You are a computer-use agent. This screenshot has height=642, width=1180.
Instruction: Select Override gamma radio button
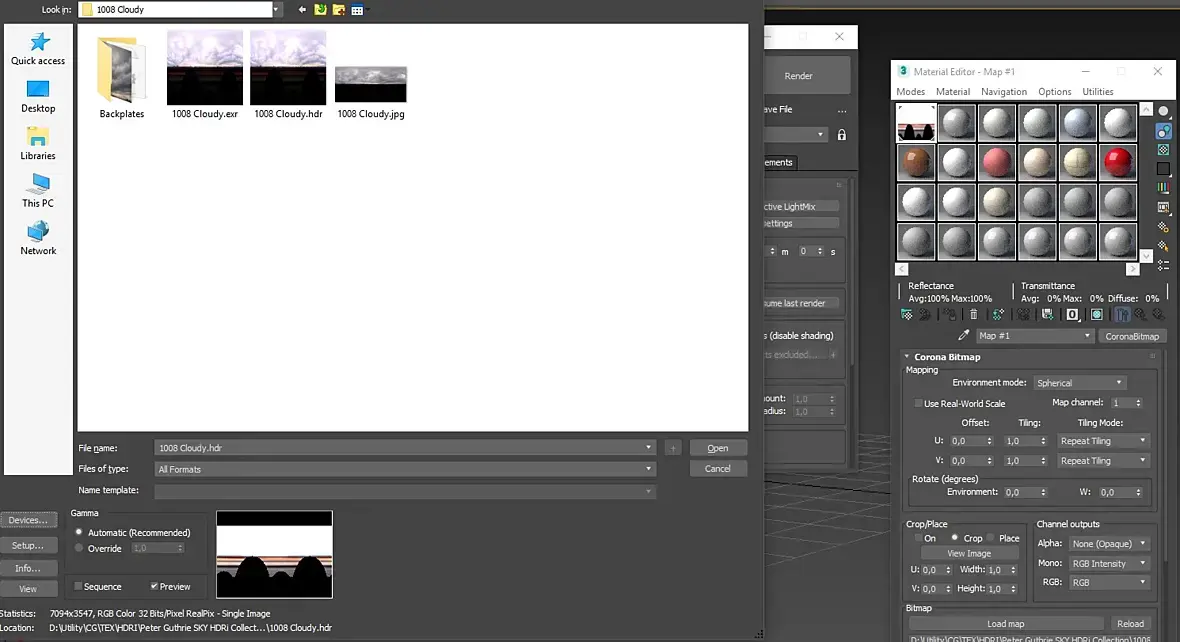(x=79, y=548)
